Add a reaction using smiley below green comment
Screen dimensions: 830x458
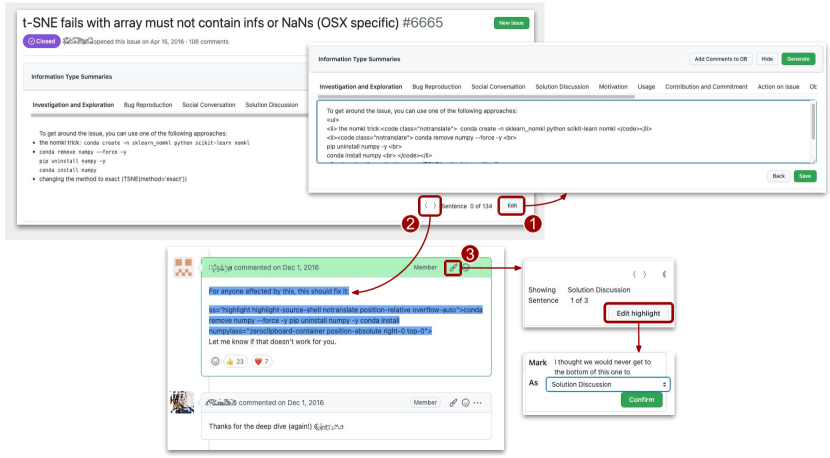(x=215, y=361)
